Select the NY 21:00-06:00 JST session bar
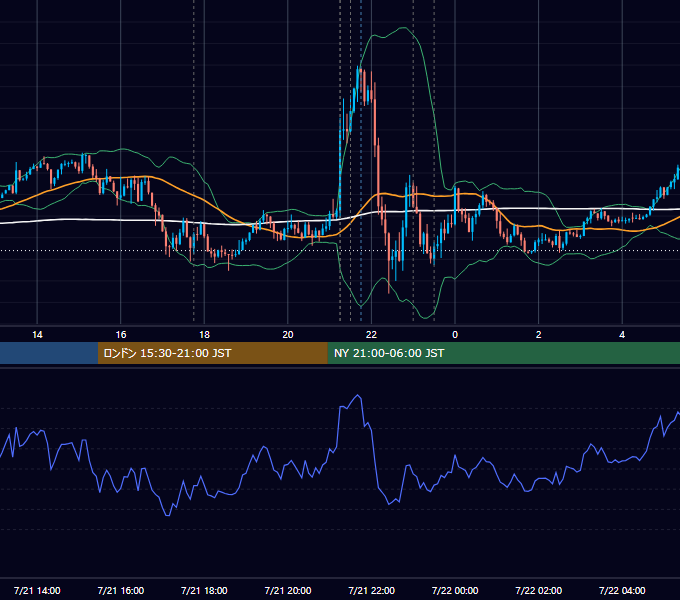The height and width of the screenshot is (600, 680). (503, 353)
